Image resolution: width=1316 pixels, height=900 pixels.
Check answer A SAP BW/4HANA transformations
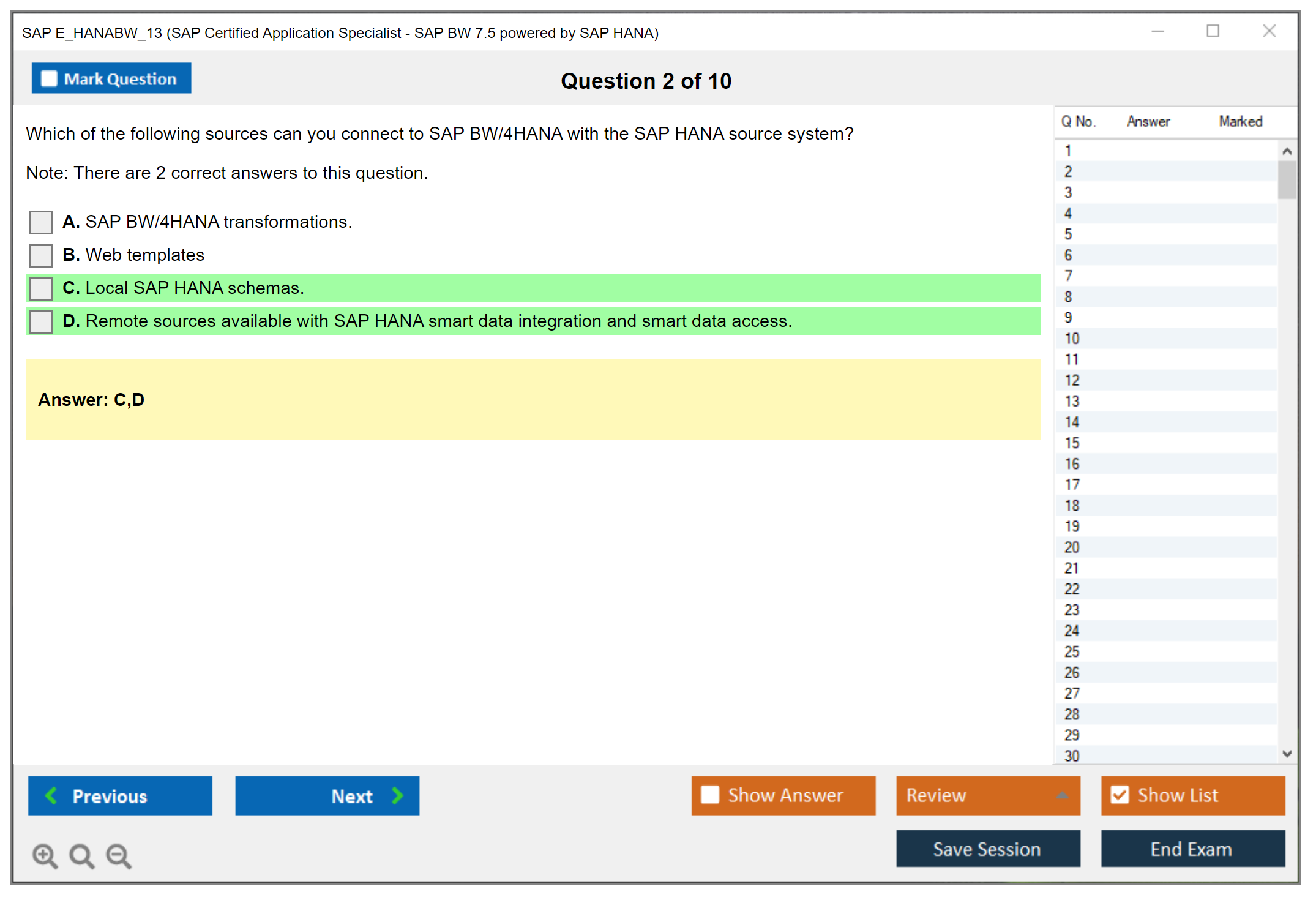point(41,222)
